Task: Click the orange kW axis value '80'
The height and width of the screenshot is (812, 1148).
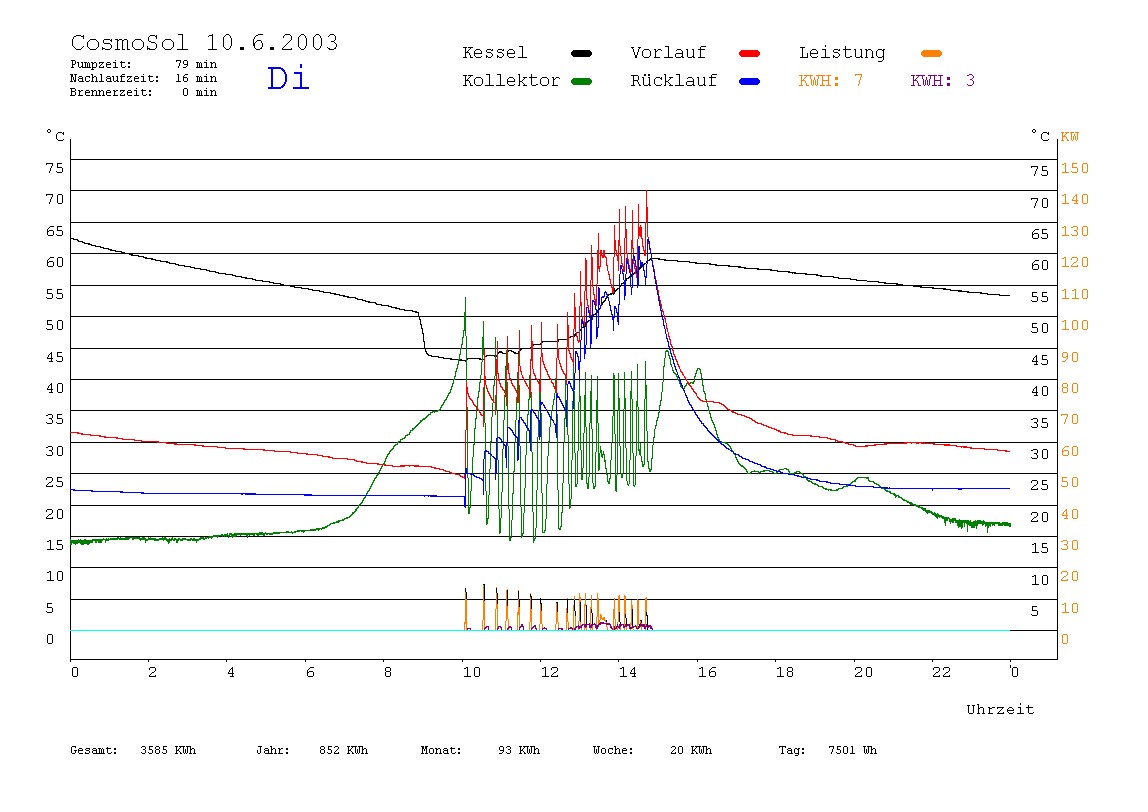Action: coord(1070,388)
